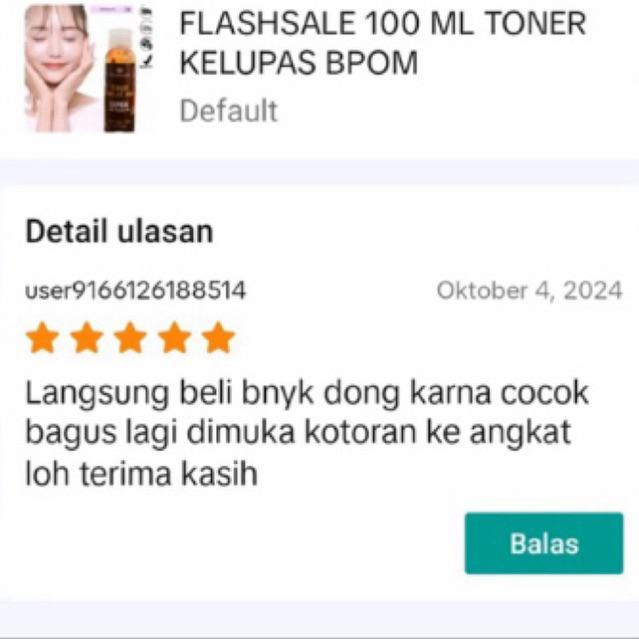Click the first orange rating star
The height and width of the screenshot is (639, 639).
(x=42, y=337)
